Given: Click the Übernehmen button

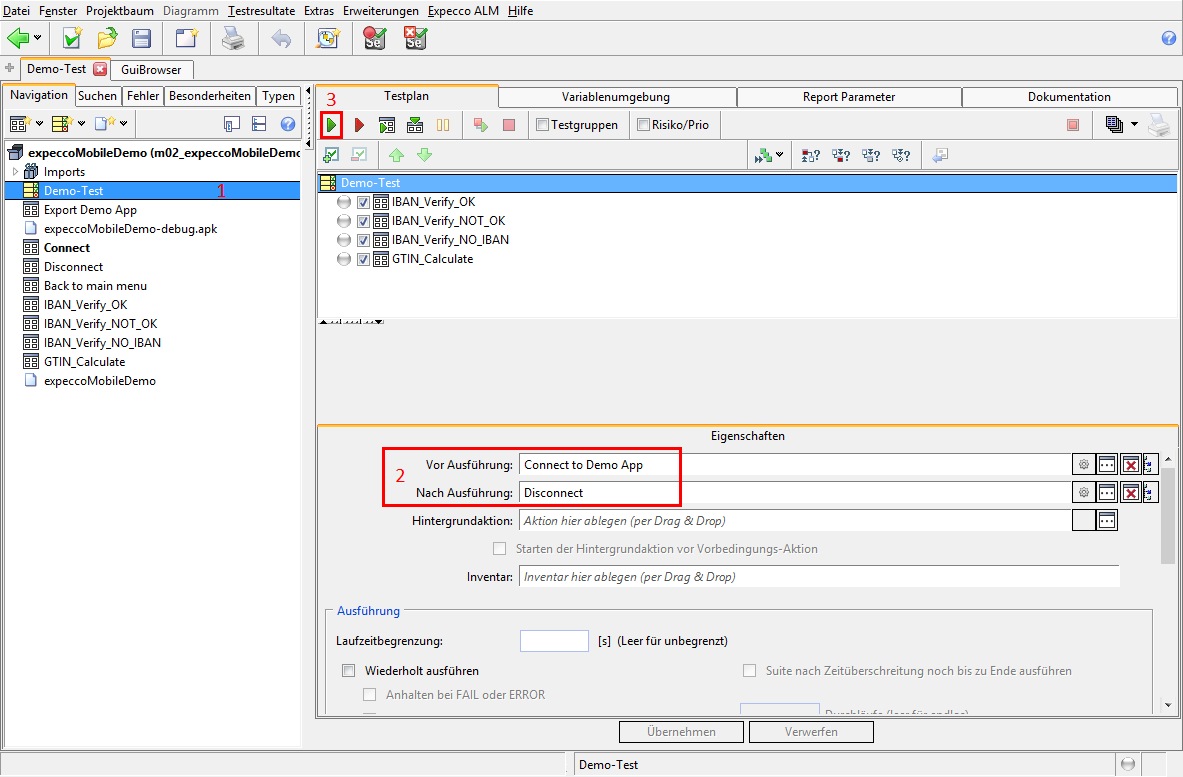Looking at the screenshot, I should pos(681,732).
